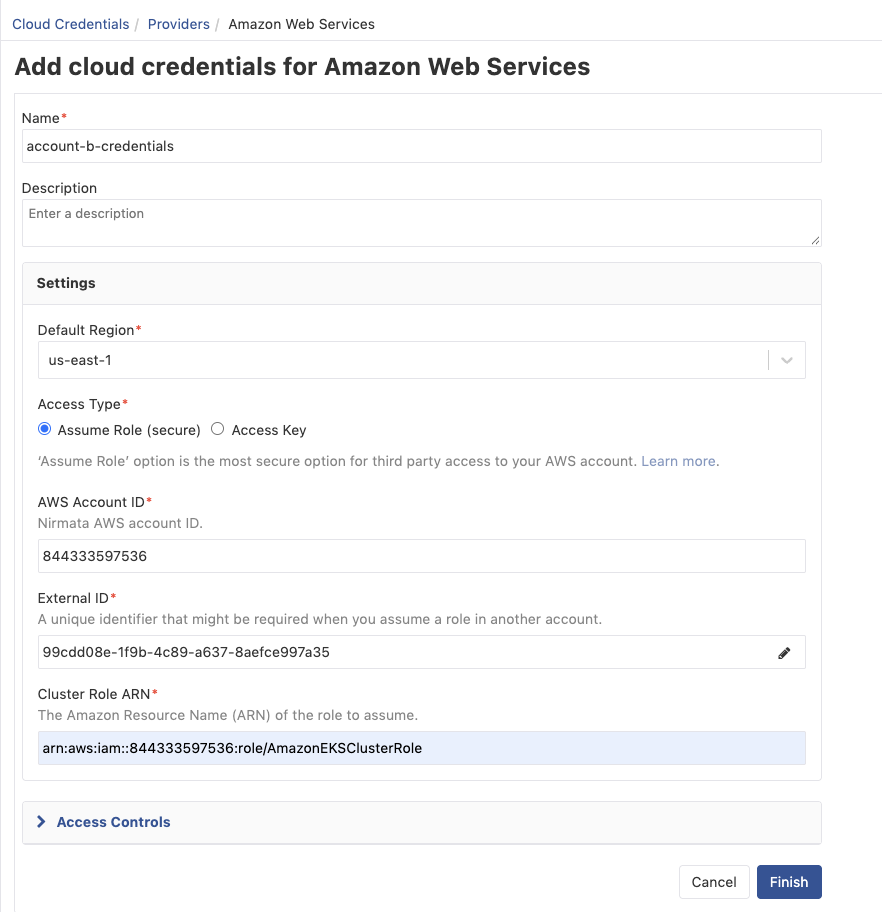Click the Finish button
The width and height of the screenshot is (882, 912).
tap(789, 882)
